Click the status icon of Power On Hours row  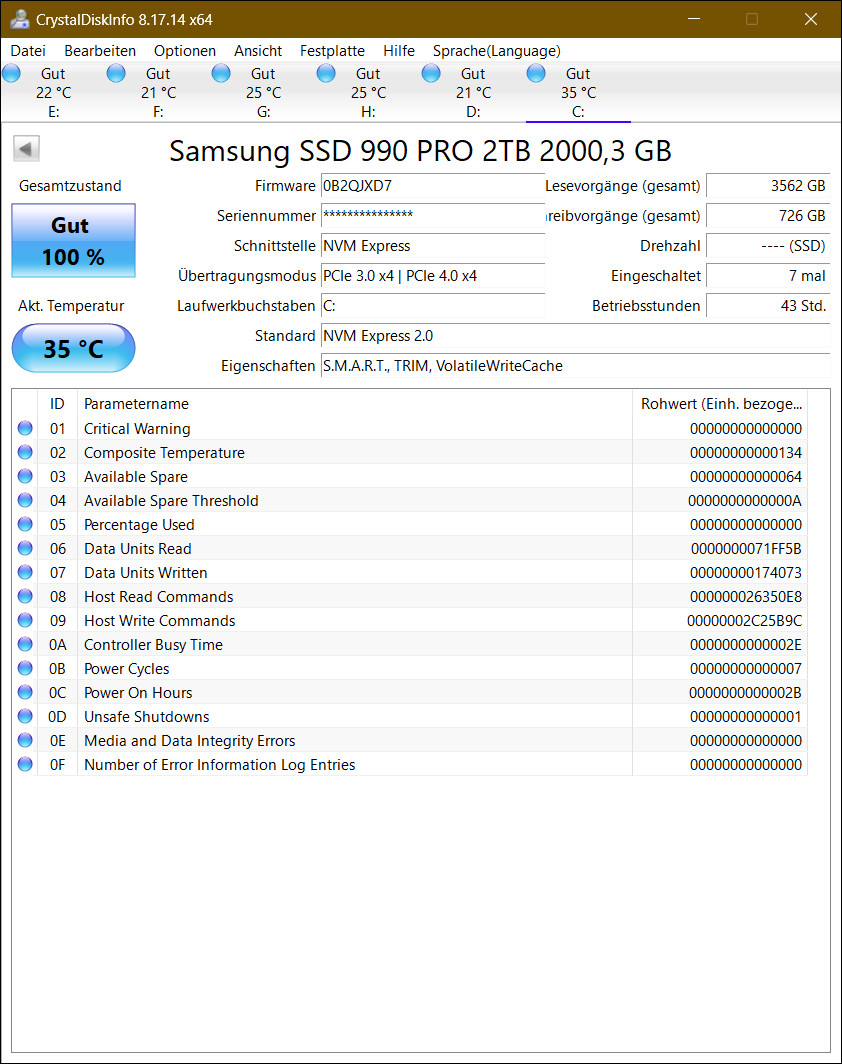[x=25, y=692]
